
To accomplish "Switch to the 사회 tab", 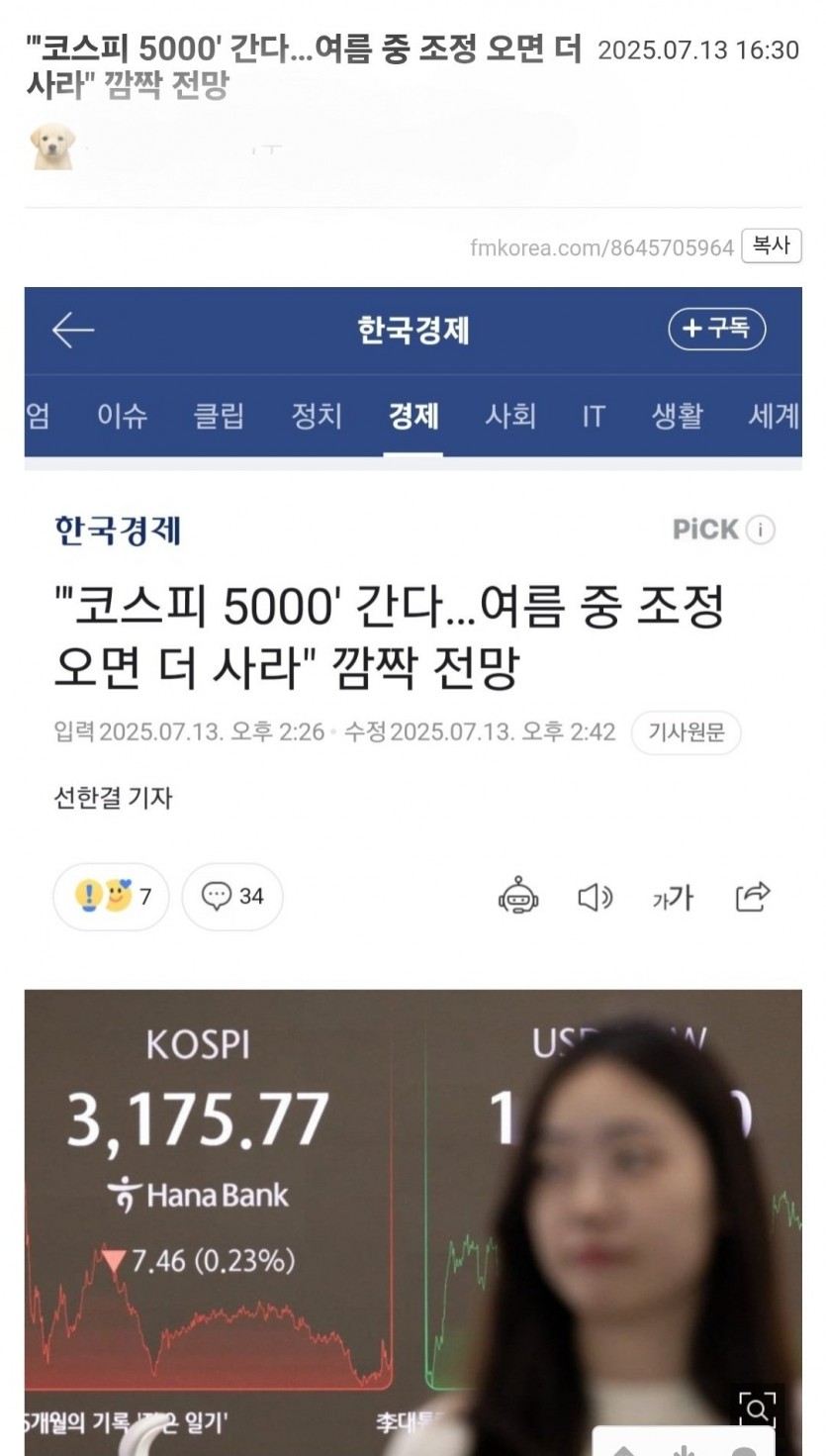I will [x=510, y=416].
